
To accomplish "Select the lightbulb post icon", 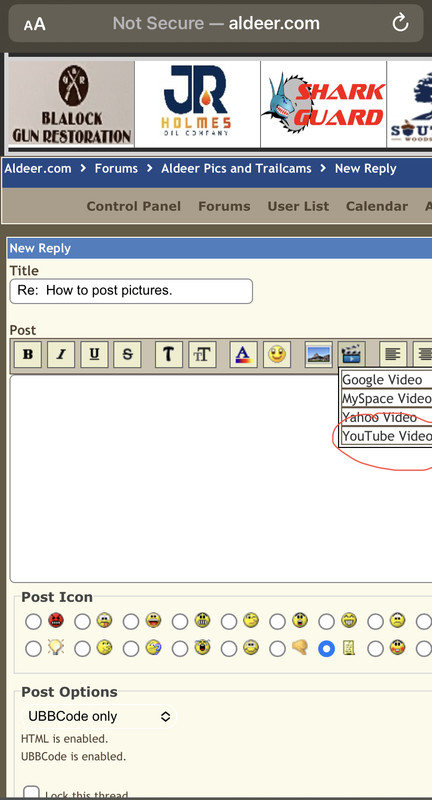I will (33, 648).
